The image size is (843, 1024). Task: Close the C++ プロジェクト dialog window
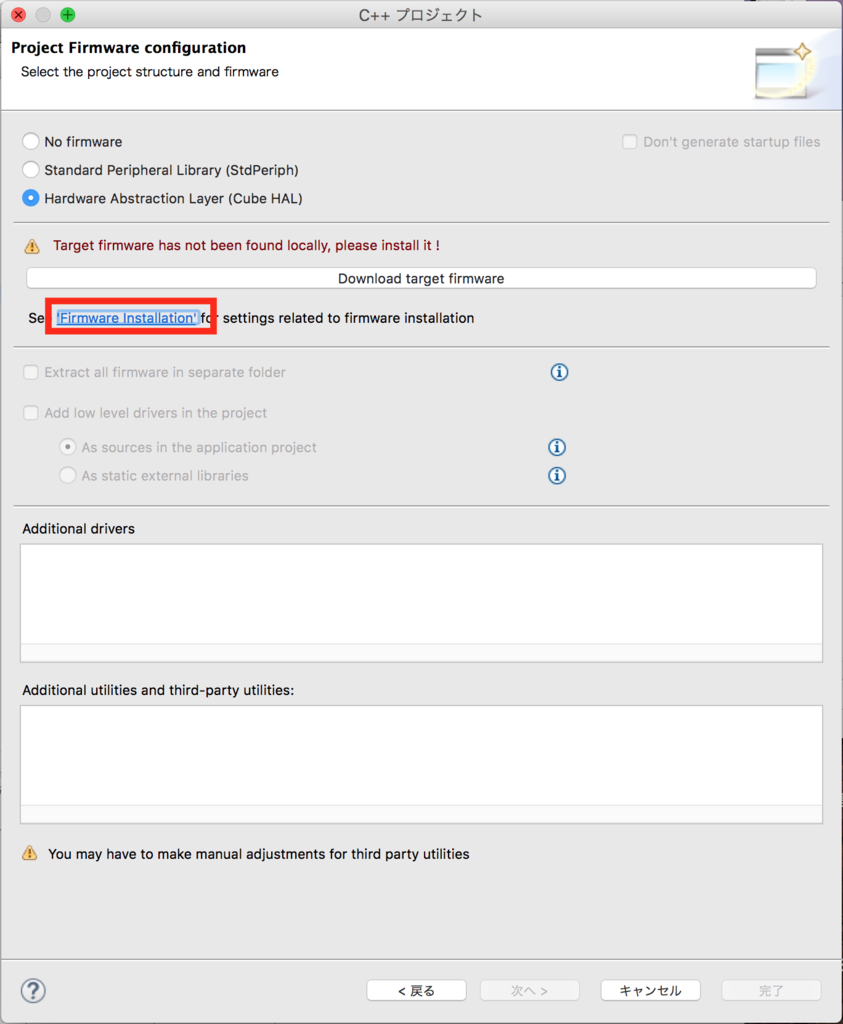(x=18, y=14)
